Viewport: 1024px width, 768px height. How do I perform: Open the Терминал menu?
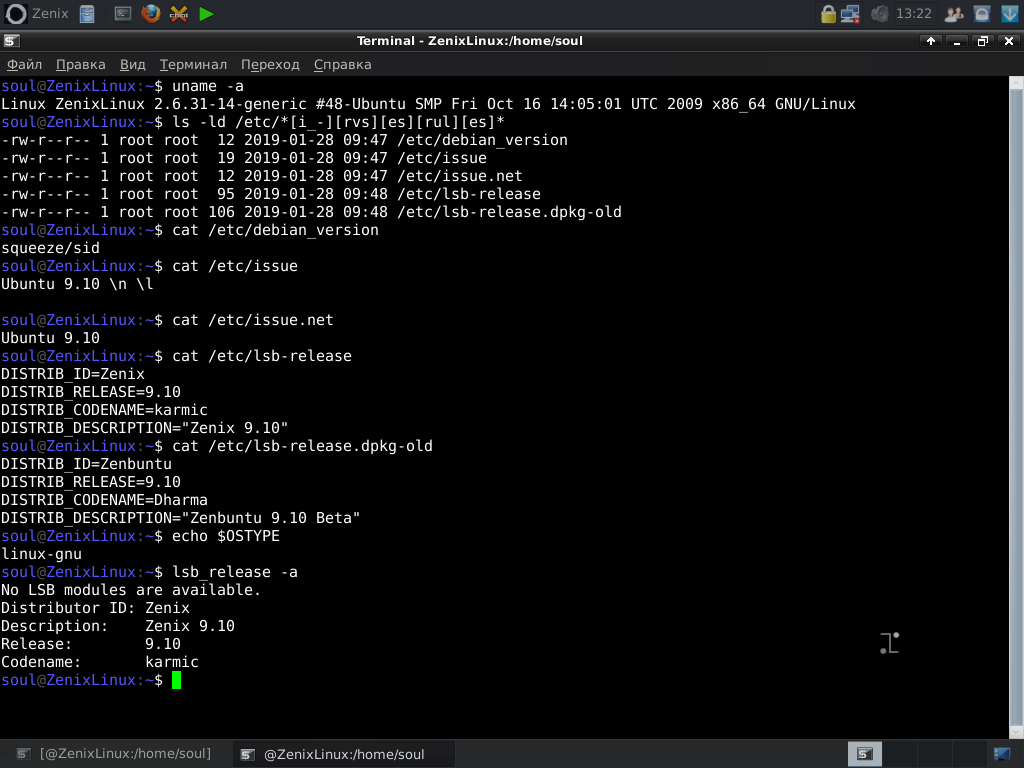click(x=193, y=65)
